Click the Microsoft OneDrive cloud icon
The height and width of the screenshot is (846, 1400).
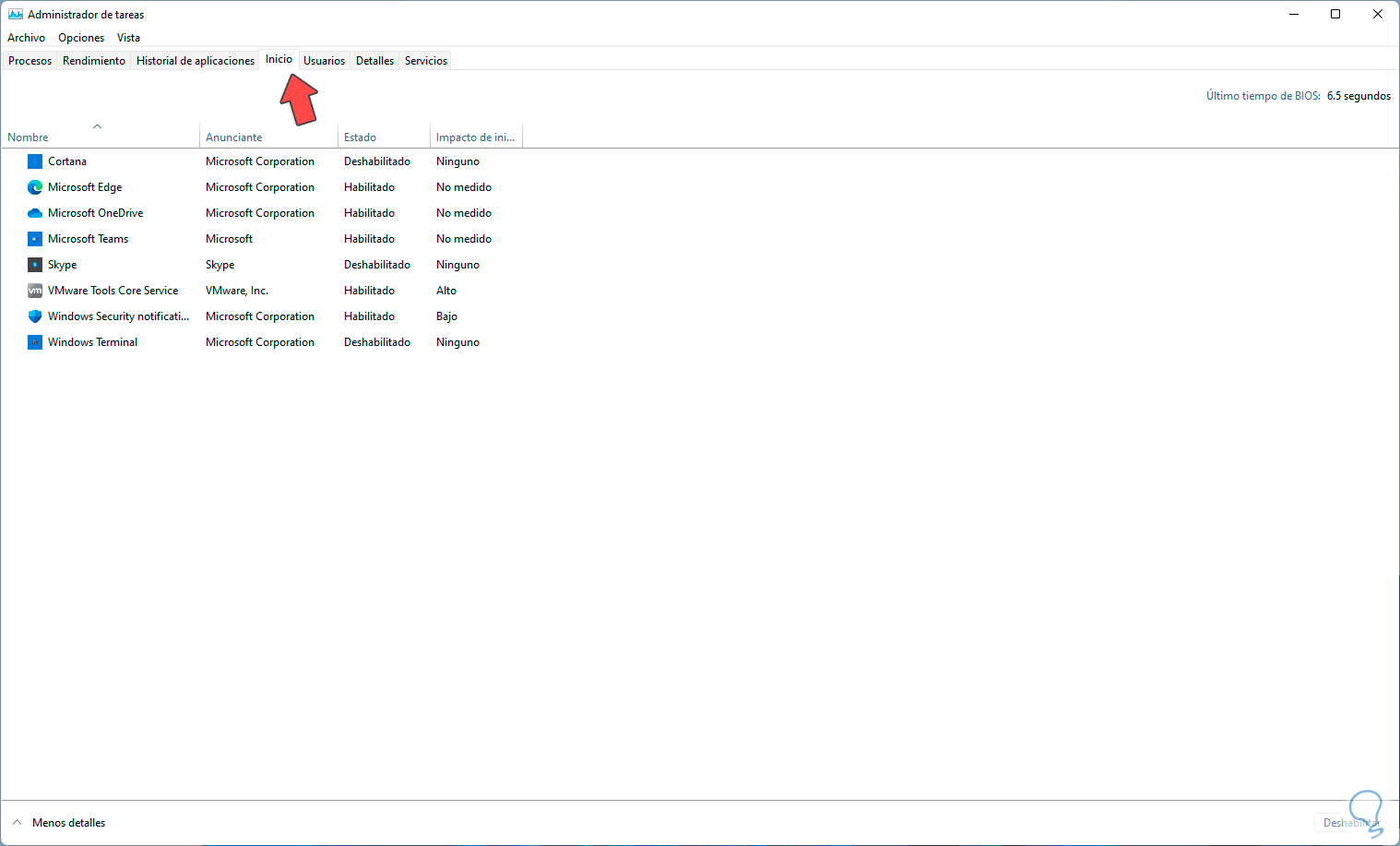(x=35, y=213)
